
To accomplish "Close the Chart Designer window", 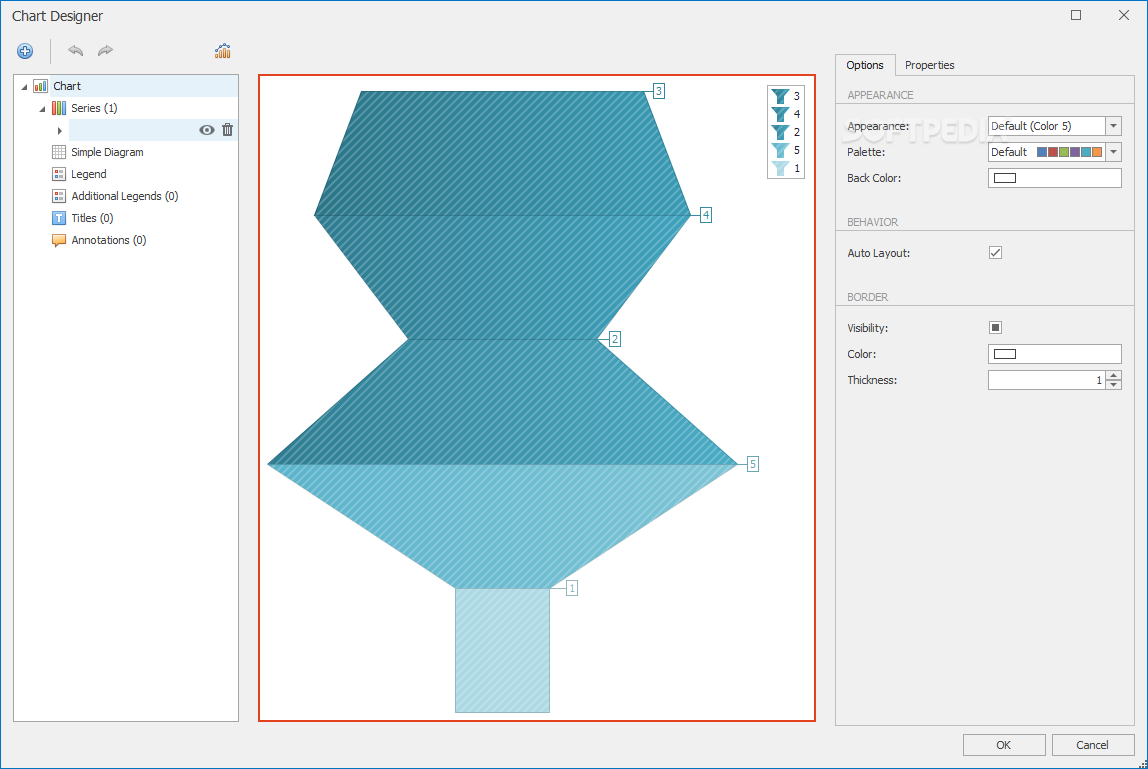I will pyautogui.click(x=1124, y=15).
